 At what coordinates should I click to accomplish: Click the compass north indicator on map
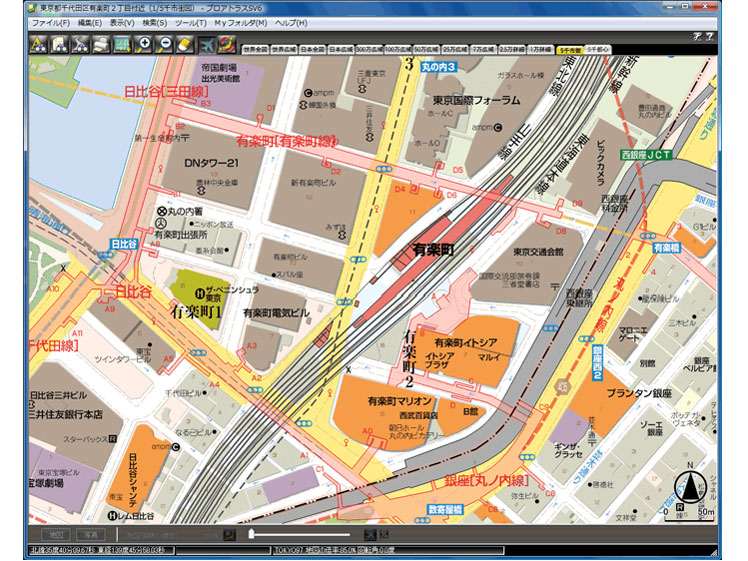pyautogui.click(x=690, y=487)
